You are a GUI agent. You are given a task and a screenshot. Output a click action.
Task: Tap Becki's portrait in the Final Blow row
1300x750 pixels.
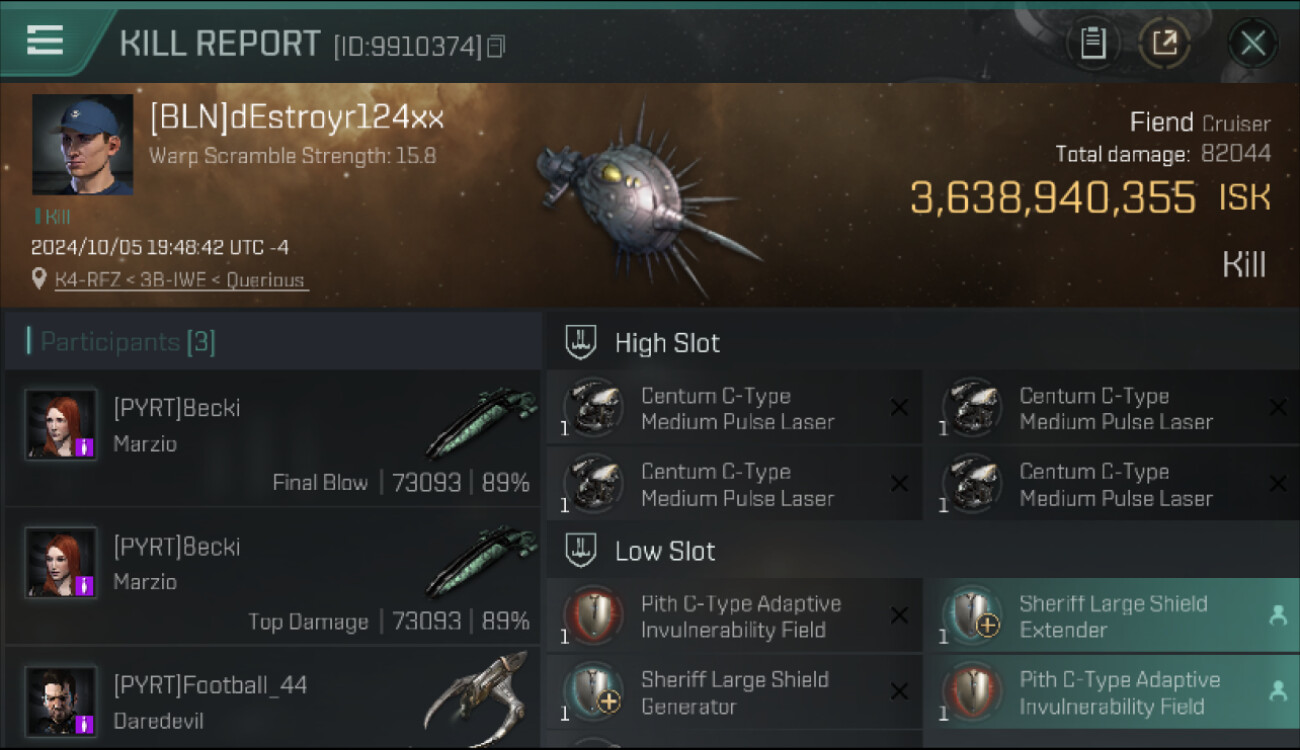pos(61,424)
